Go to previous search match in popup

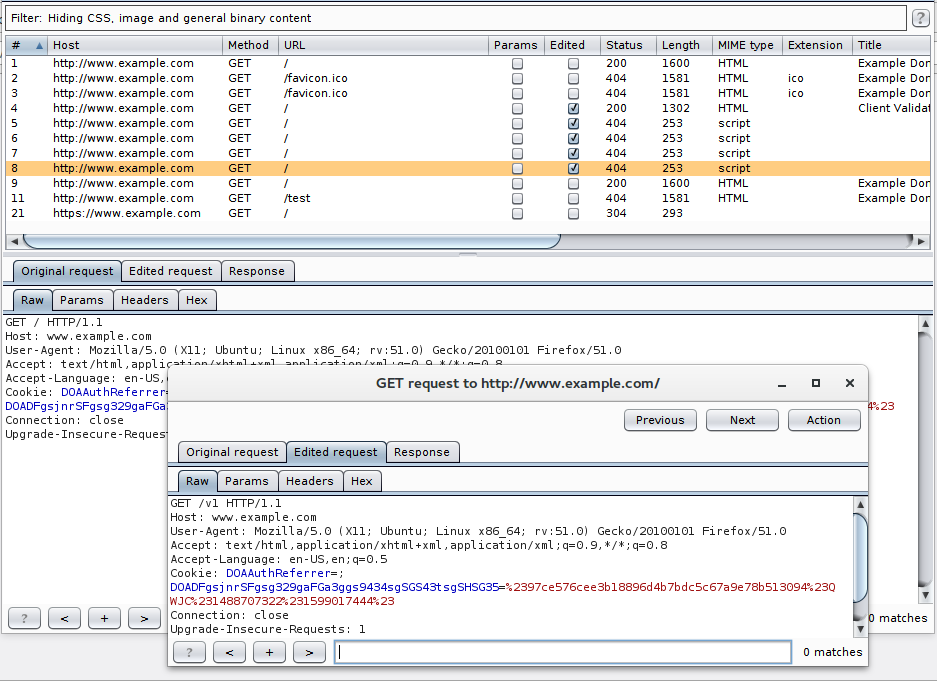[x=229, y=652]
